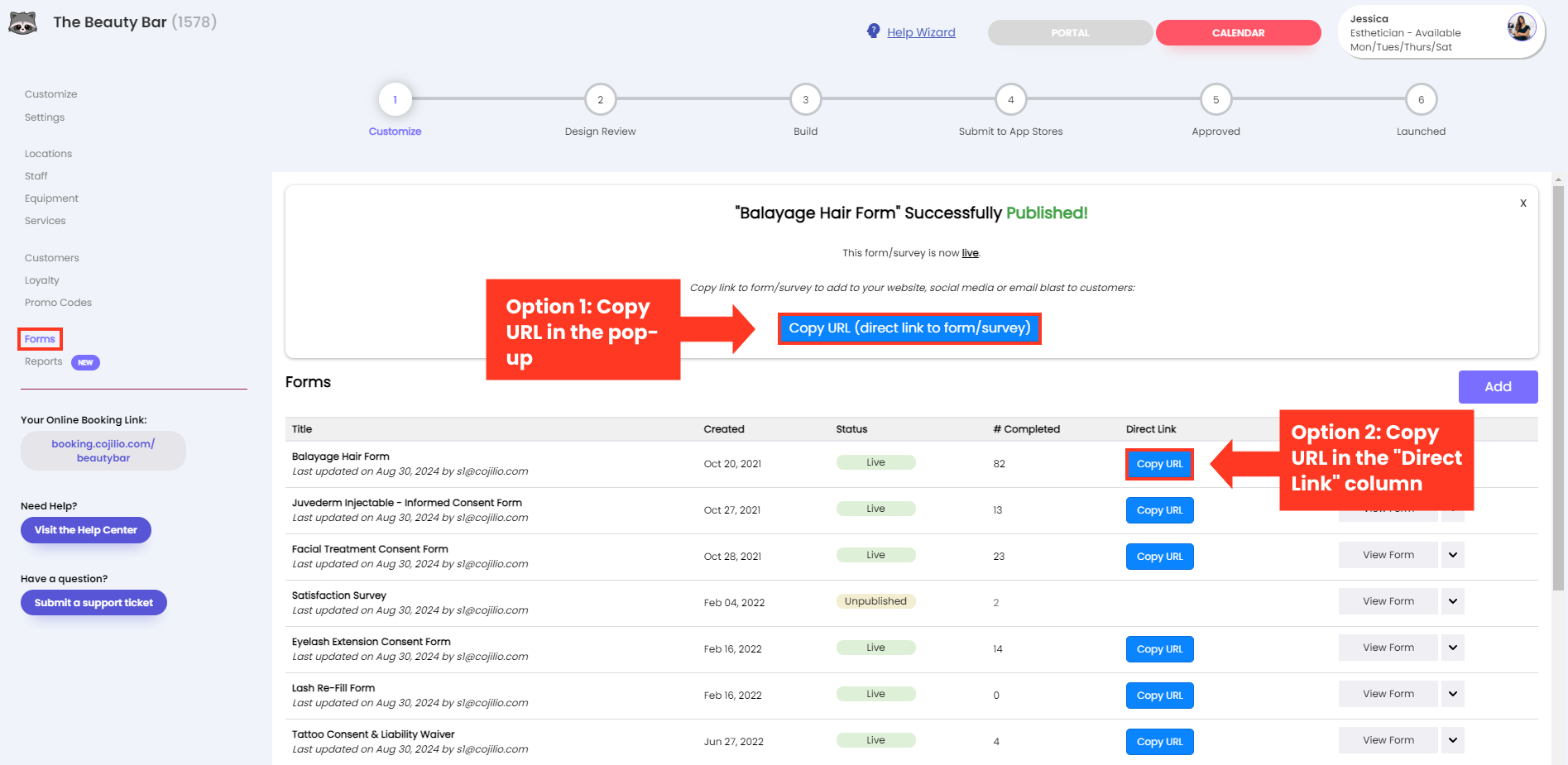1568x765 pixels.
Task: Click Copy URL direct link popup button
Action: pyautogui.click(x=909, y=328)
